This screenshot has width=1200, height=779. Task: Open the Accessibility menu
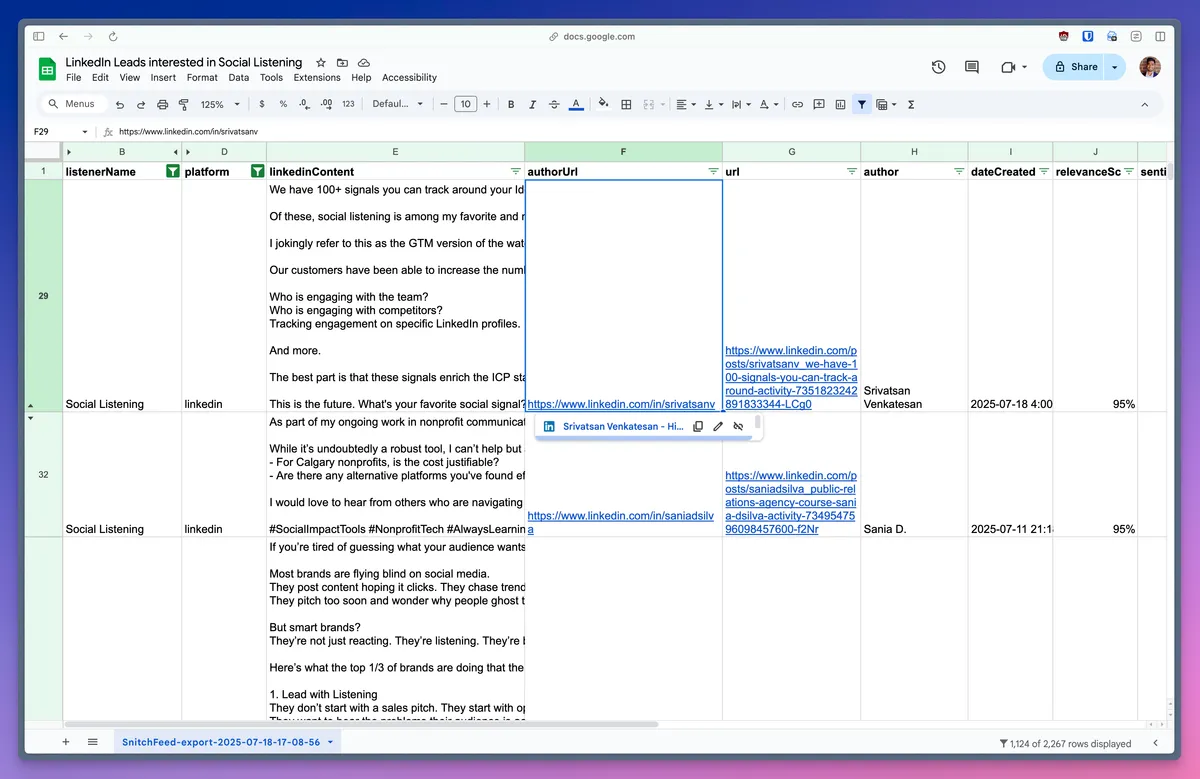pos(410,78)
